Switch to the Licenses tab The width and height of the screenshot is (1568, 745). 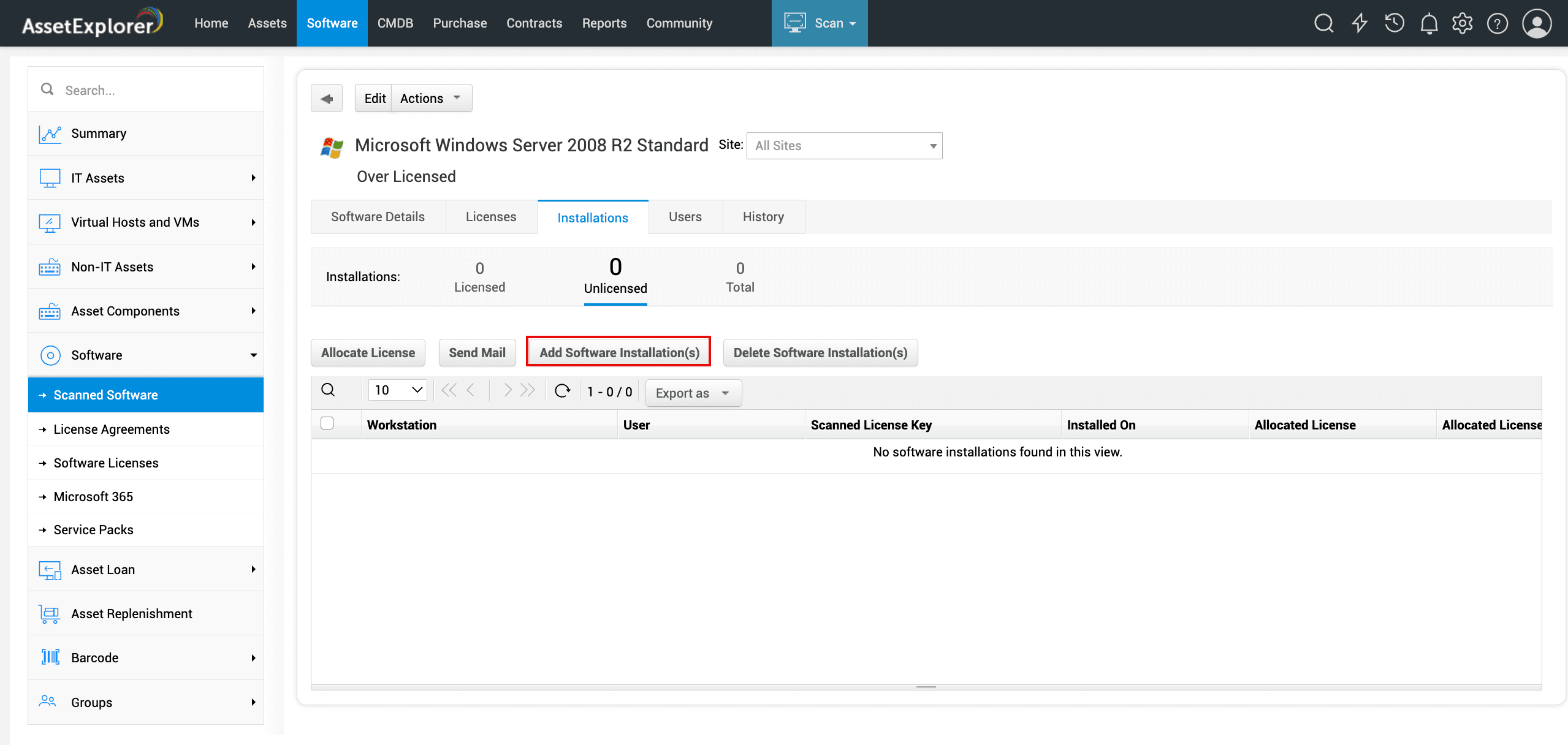[x=490, y=217]
